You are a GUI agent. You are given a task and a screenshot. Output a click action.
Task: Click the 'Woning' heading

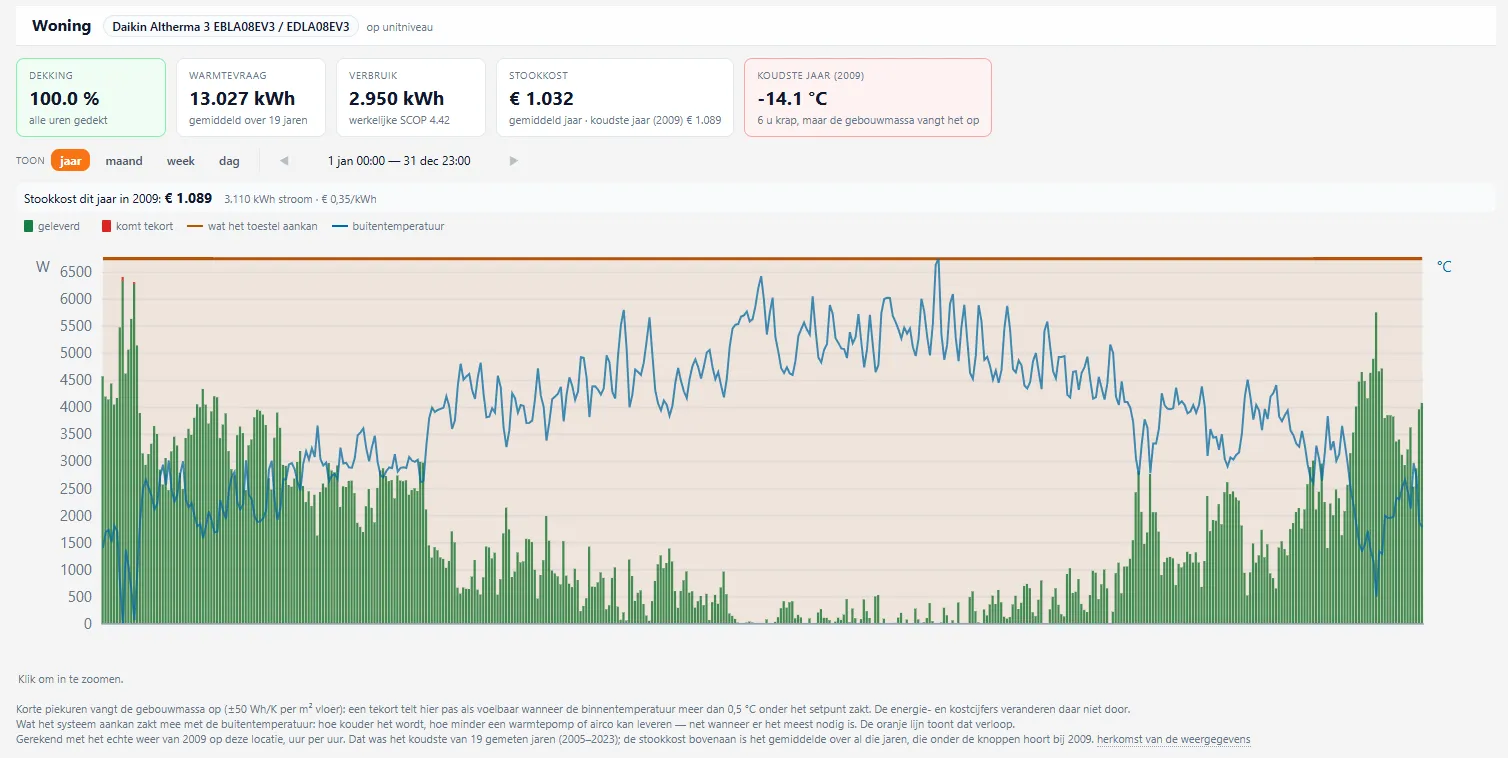pos(61,26)
